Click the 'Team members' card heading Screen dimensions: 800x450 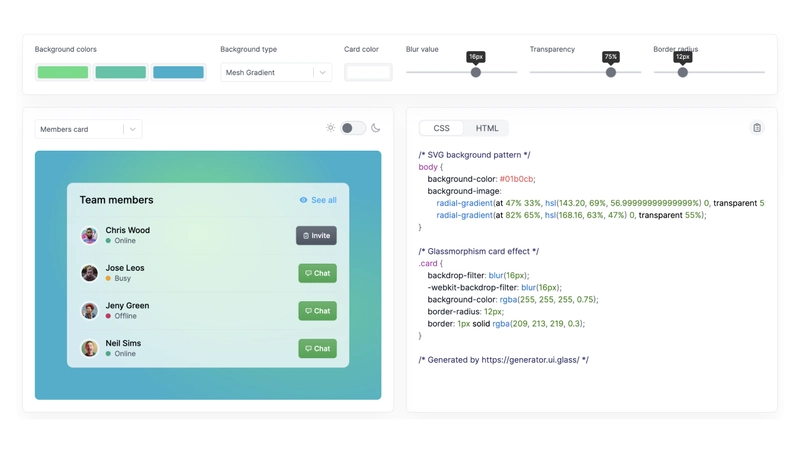pyautogui.click(x=116, y=200)
